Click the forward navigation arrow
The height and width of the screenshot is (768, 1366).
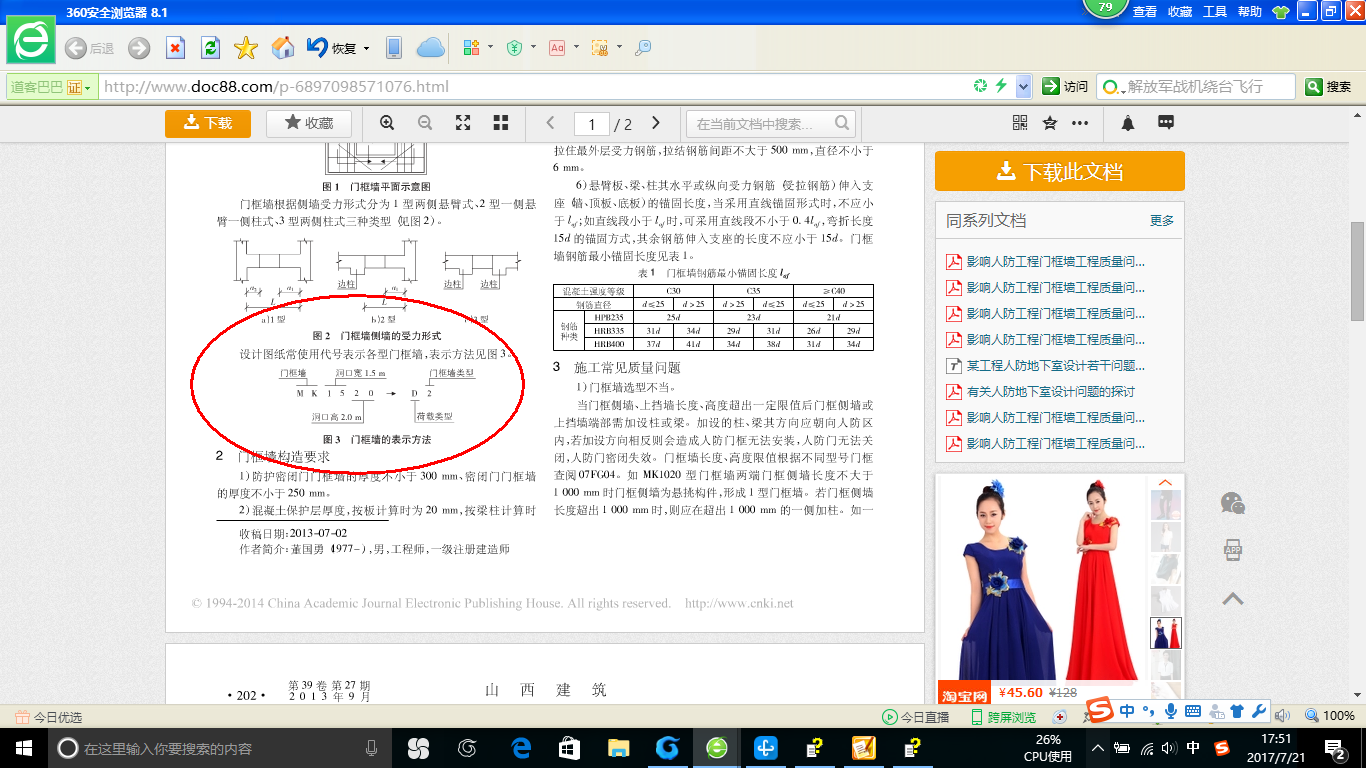139,48
